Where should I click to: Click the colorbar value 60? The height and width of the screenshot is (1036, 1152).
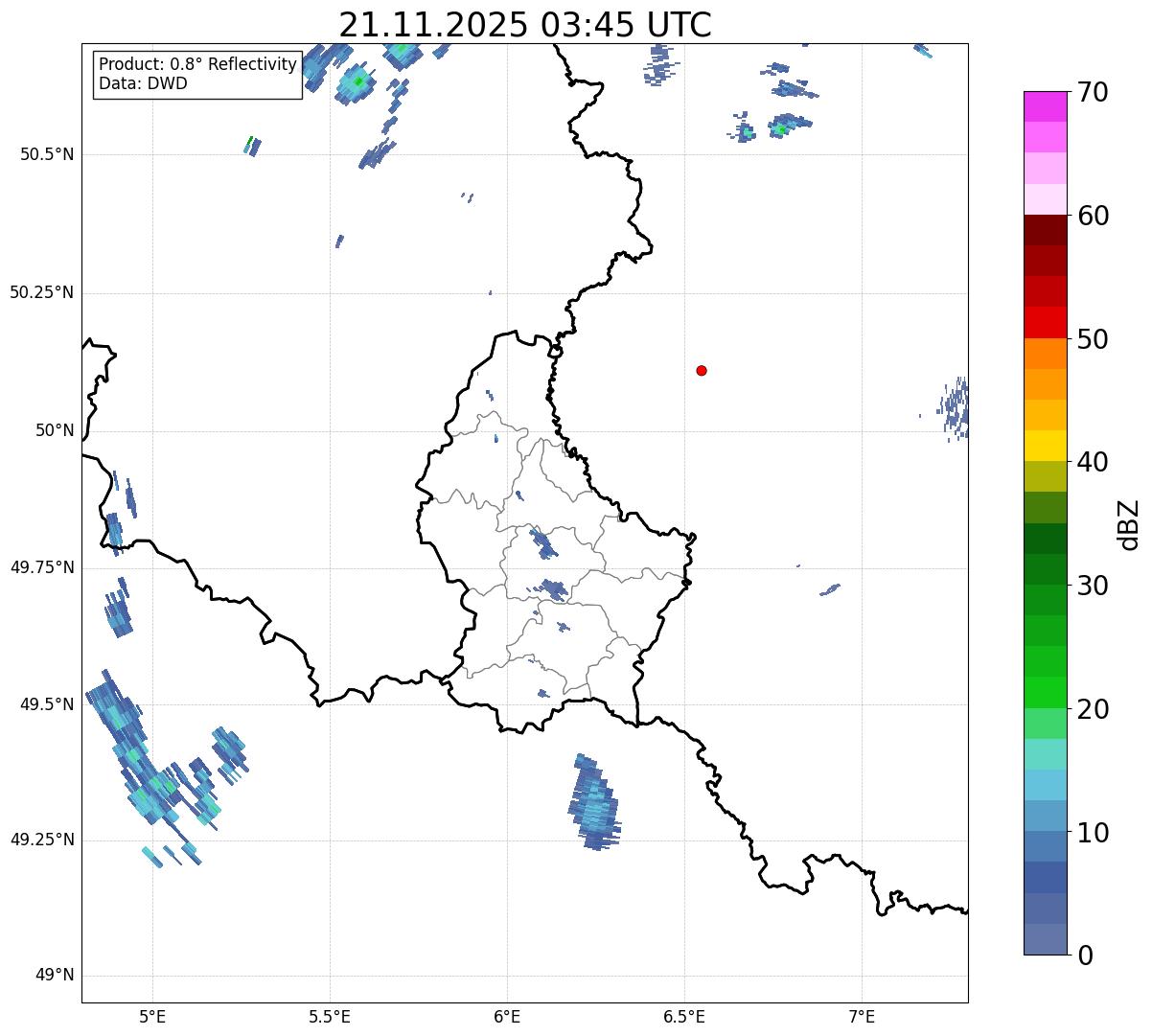[1093, 216]
